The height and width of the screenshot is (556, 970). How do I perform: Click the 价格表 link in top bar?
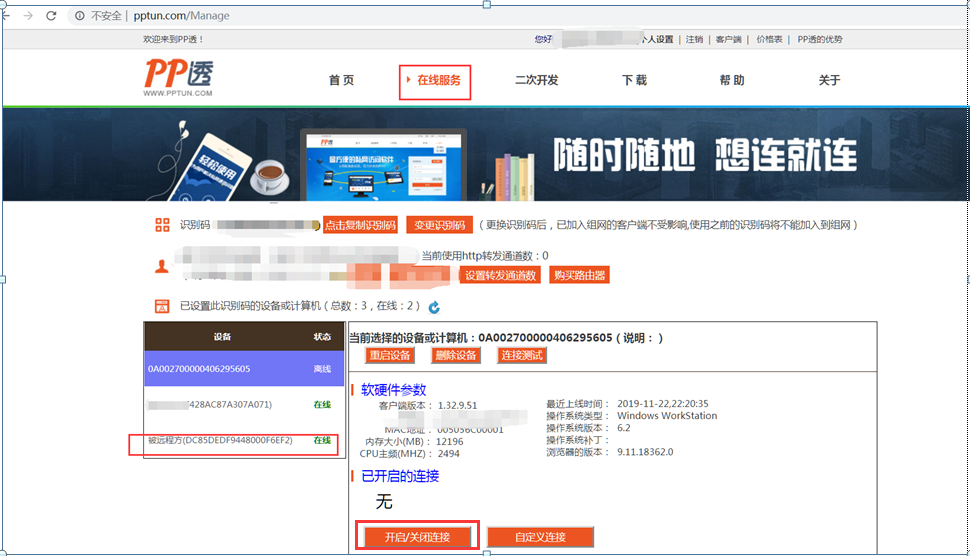click(769, 39)
